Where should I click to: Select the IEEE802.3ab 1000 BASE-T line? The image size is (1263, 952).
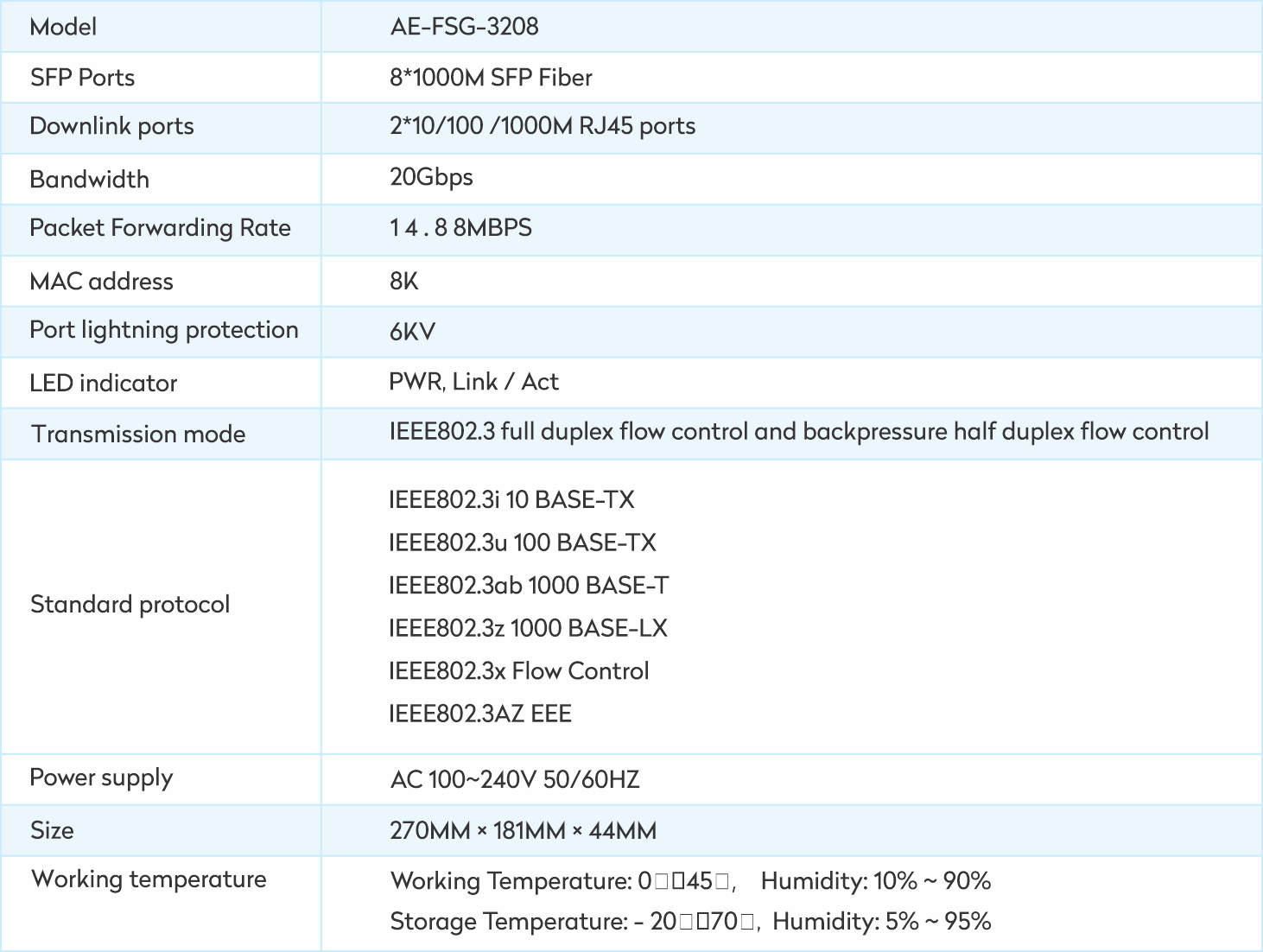[528, 586]
